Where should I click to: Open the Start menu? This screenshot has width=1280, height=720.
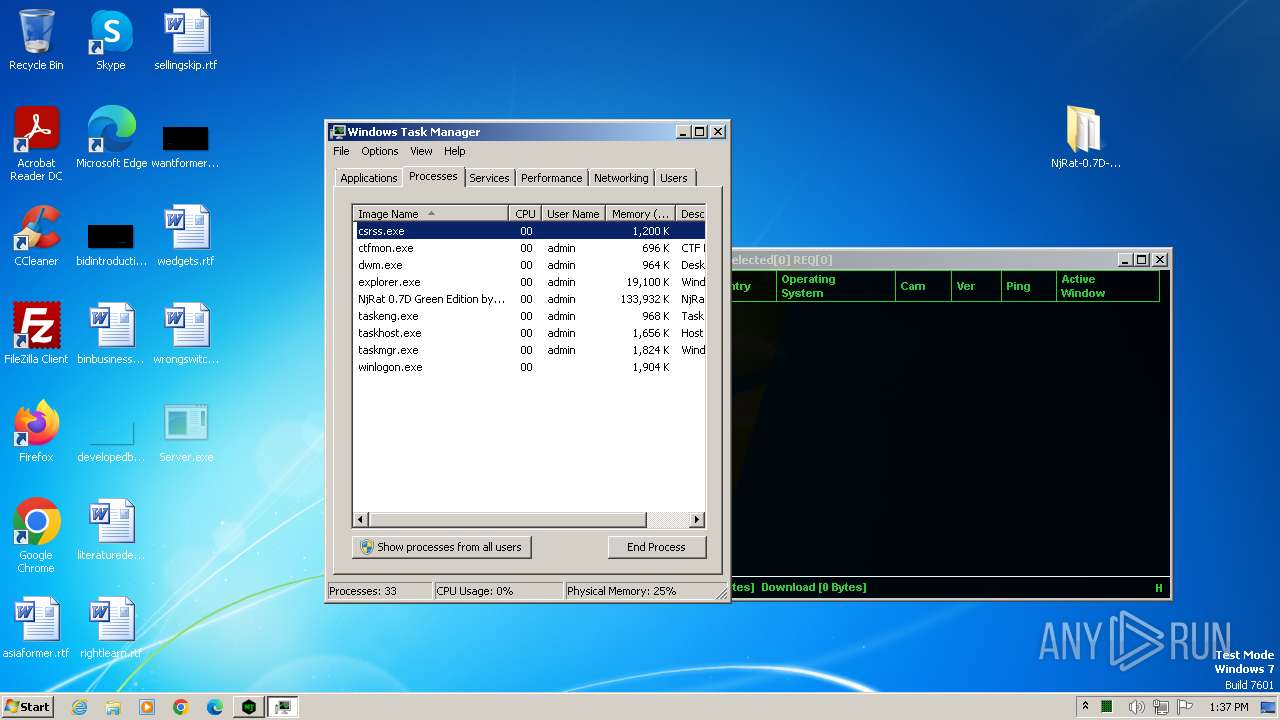[27, 707]
